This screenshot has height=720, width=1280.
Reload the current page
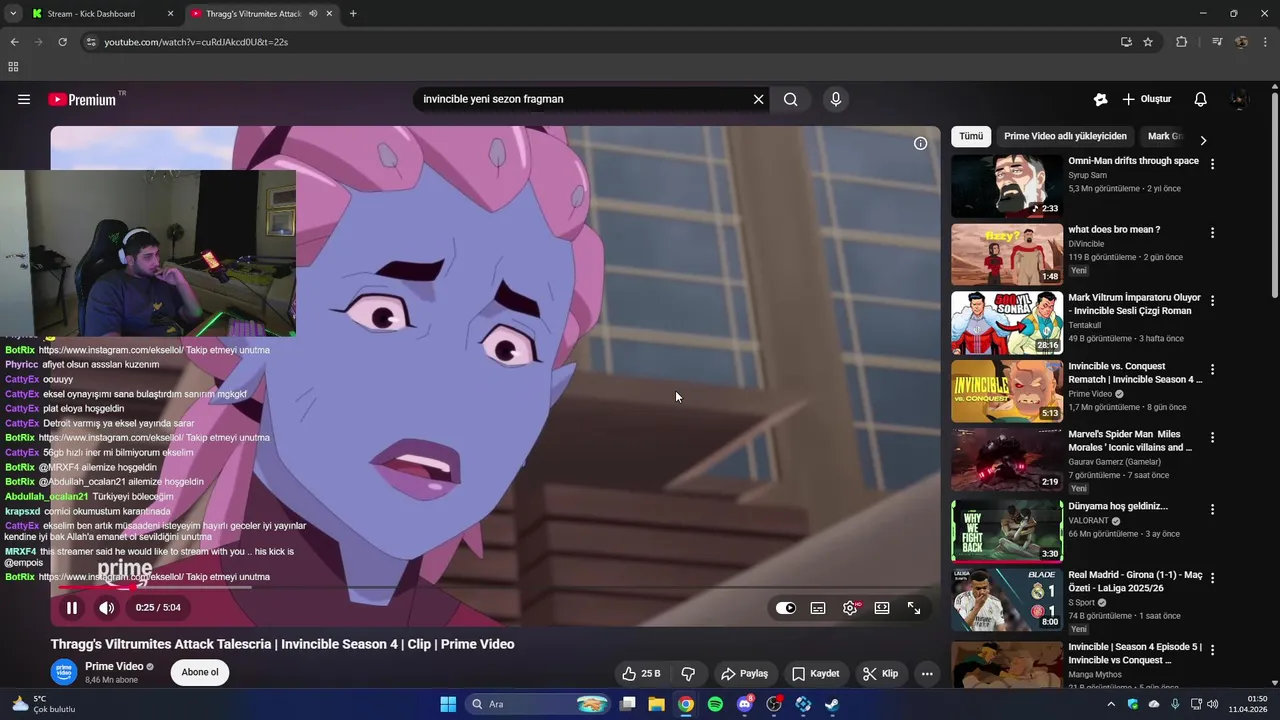[x=62, y=42]
